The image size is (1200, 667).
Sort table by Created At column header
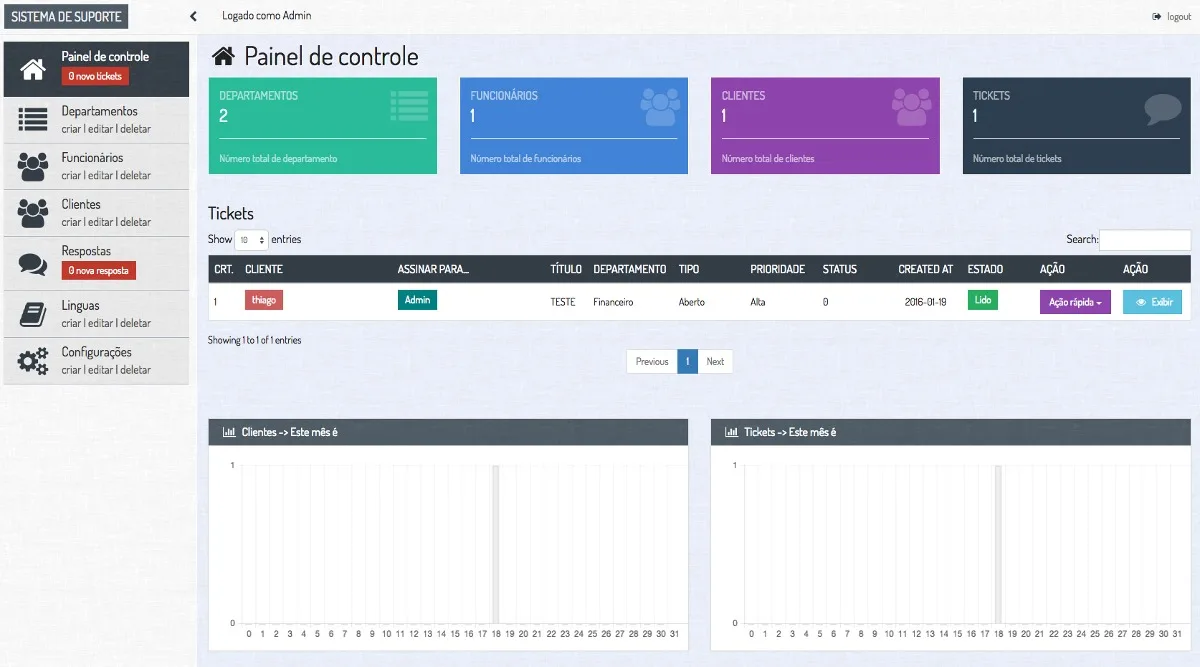pyautogui.click(x=925, y=269)
